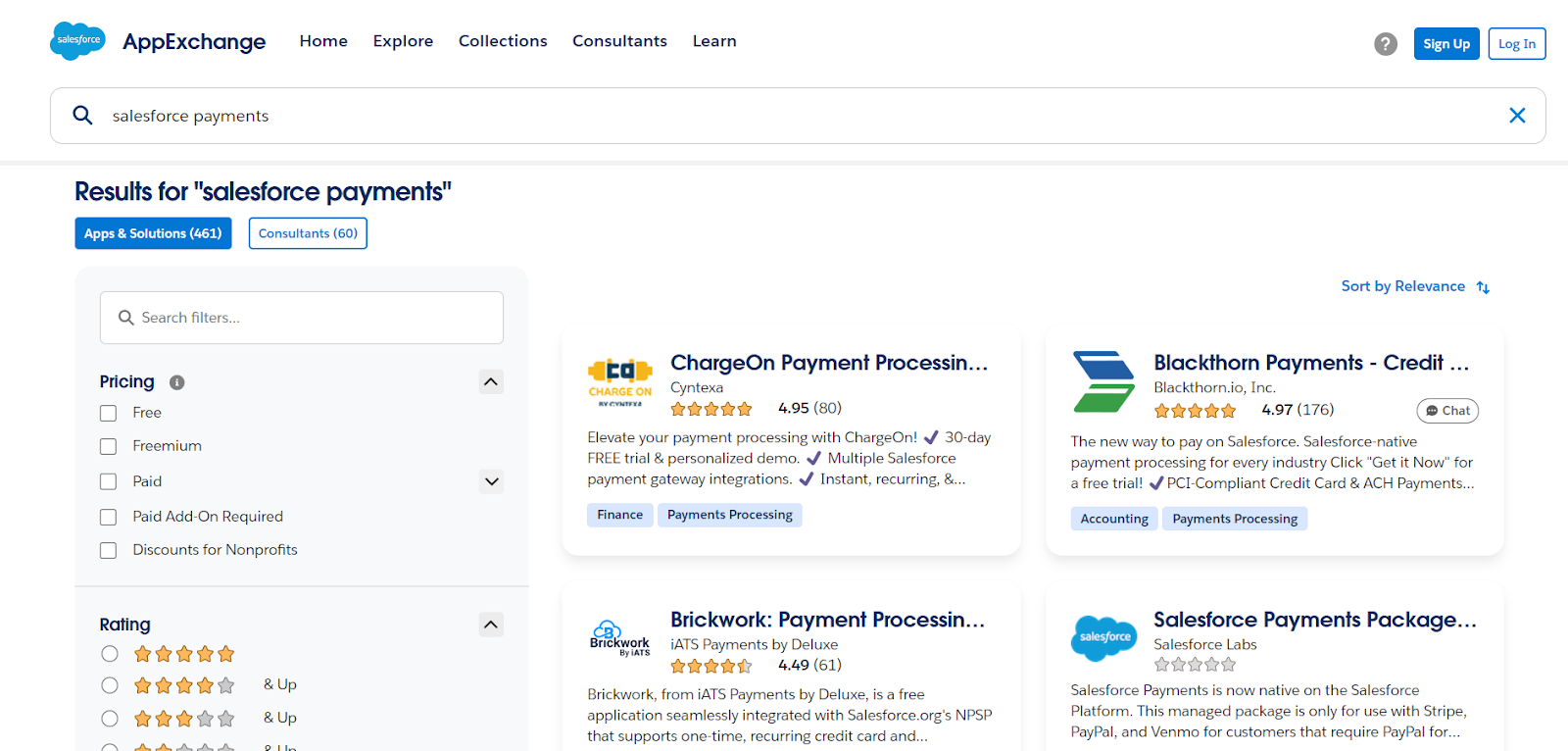Viewport: 1568px width, 751px height.
Task: Click the main search field with salesforce payments
Action: (x=798, y=116)
